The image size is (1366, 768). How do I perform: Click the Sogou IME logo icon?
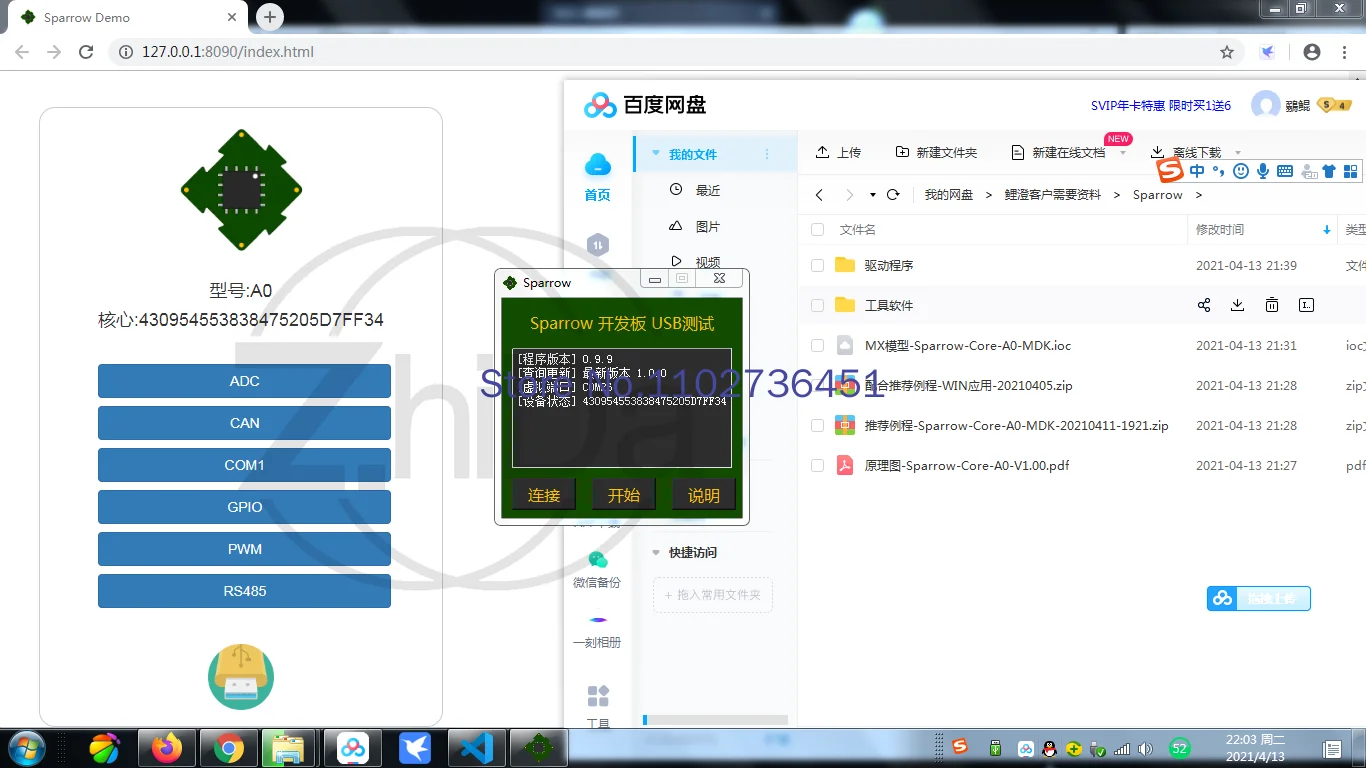1170,171
